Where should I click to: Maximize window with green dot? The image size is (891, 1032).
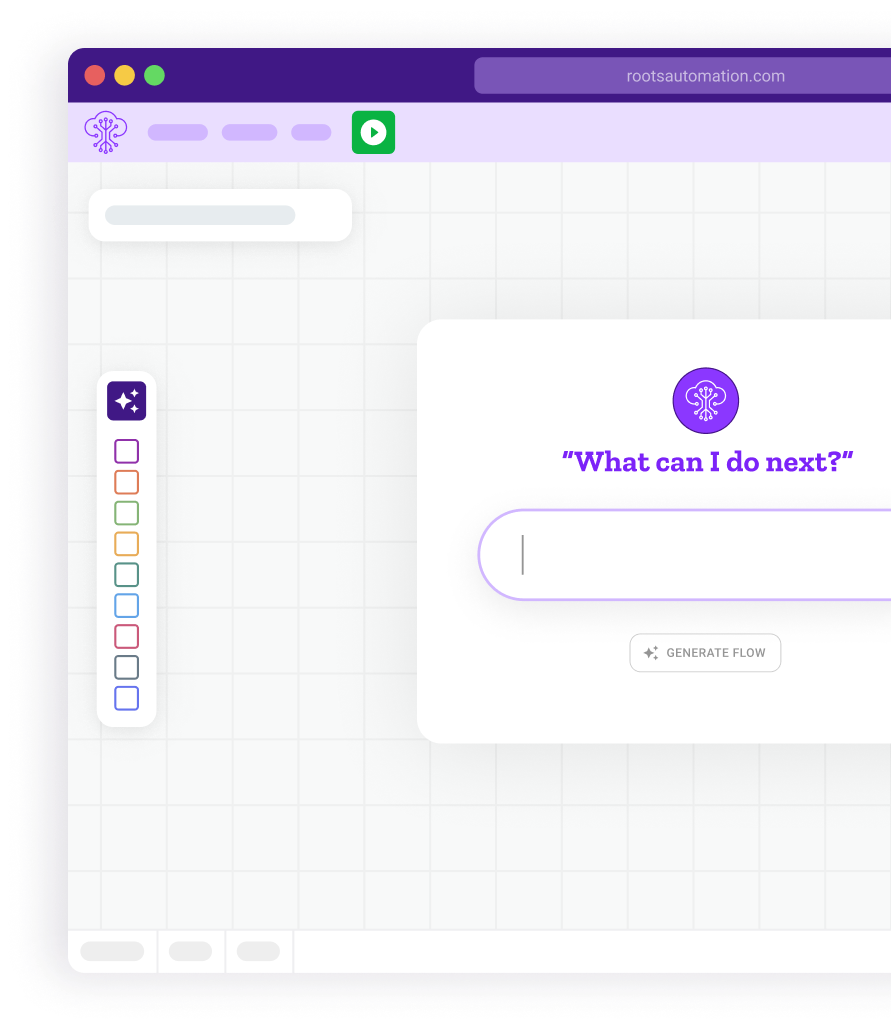(155, 76)
